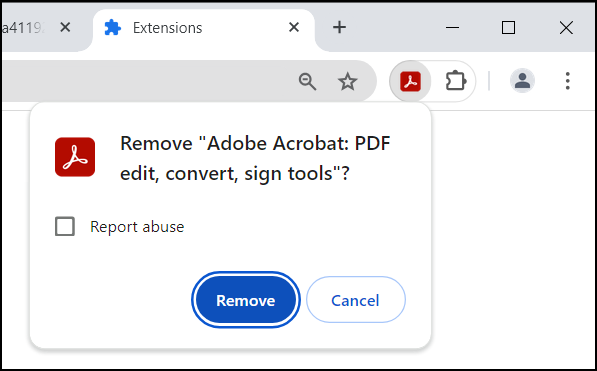Minimize the Chrome window
Image resolution: width=597 pixels, height=371 pixels.
[452, 27]
